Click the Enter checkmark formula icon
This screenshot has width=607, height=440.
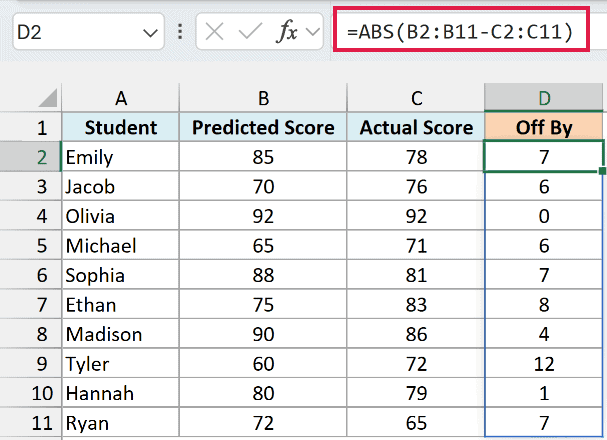pyautogui.click(x=250, y=31)
